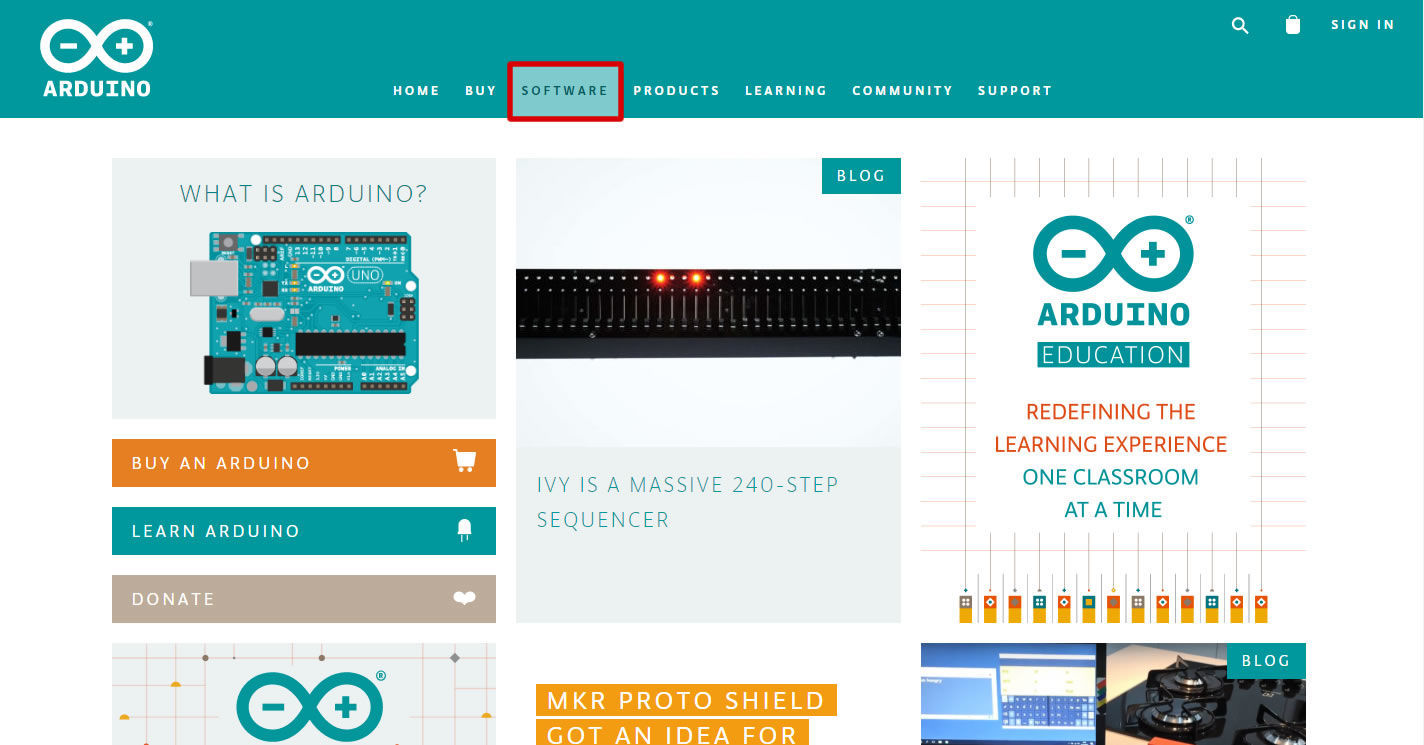
Task: Click the Blog tag on the stove photo post
Action: [x=1266, y=661]
